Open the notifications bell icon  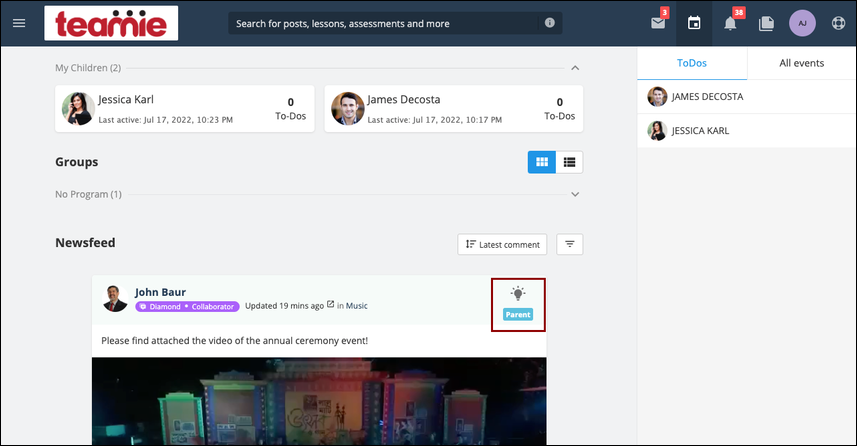tap(730, 24)
